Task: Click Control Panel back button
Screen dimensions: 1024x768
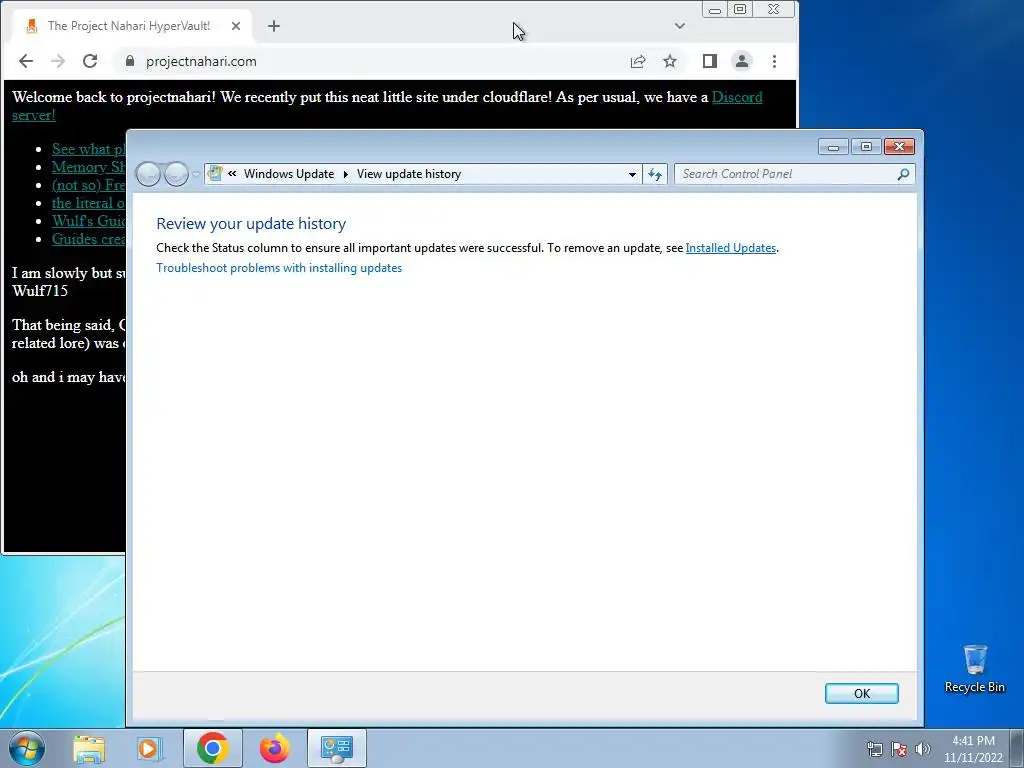Action: [148, 174]
